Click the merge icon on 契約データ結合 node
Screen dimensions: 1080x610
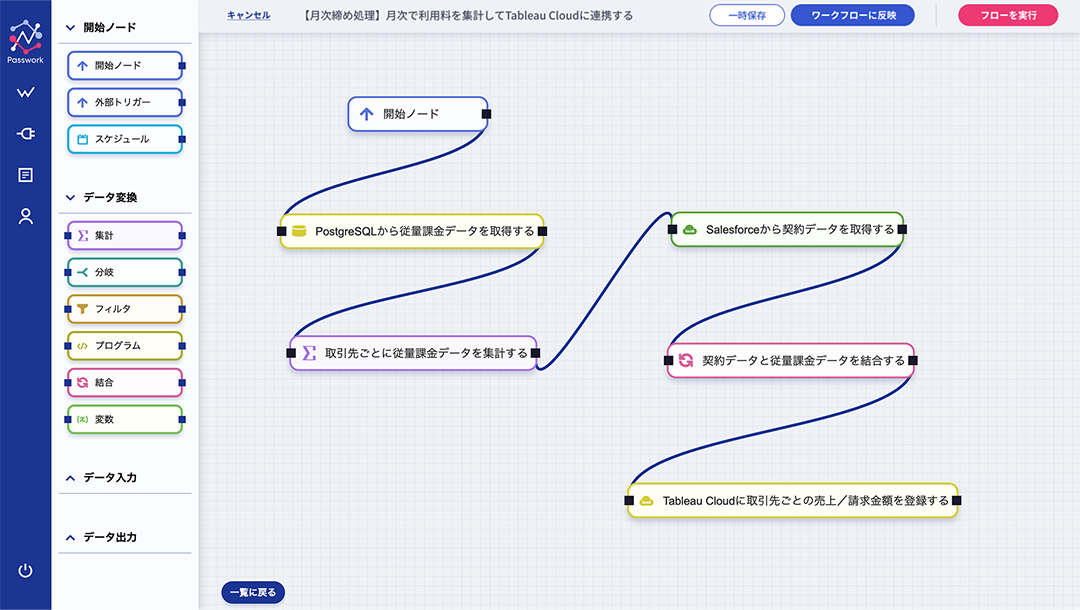(686, 360)
